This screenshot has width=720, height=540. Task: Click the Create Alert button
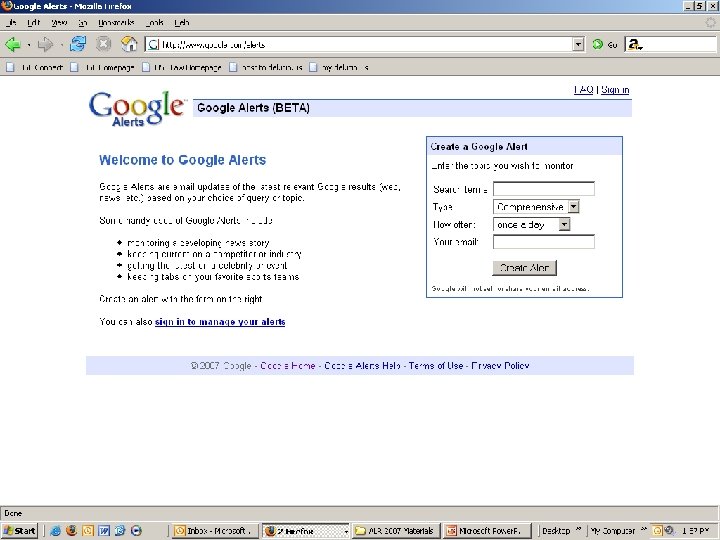click(x=524, y=268)
